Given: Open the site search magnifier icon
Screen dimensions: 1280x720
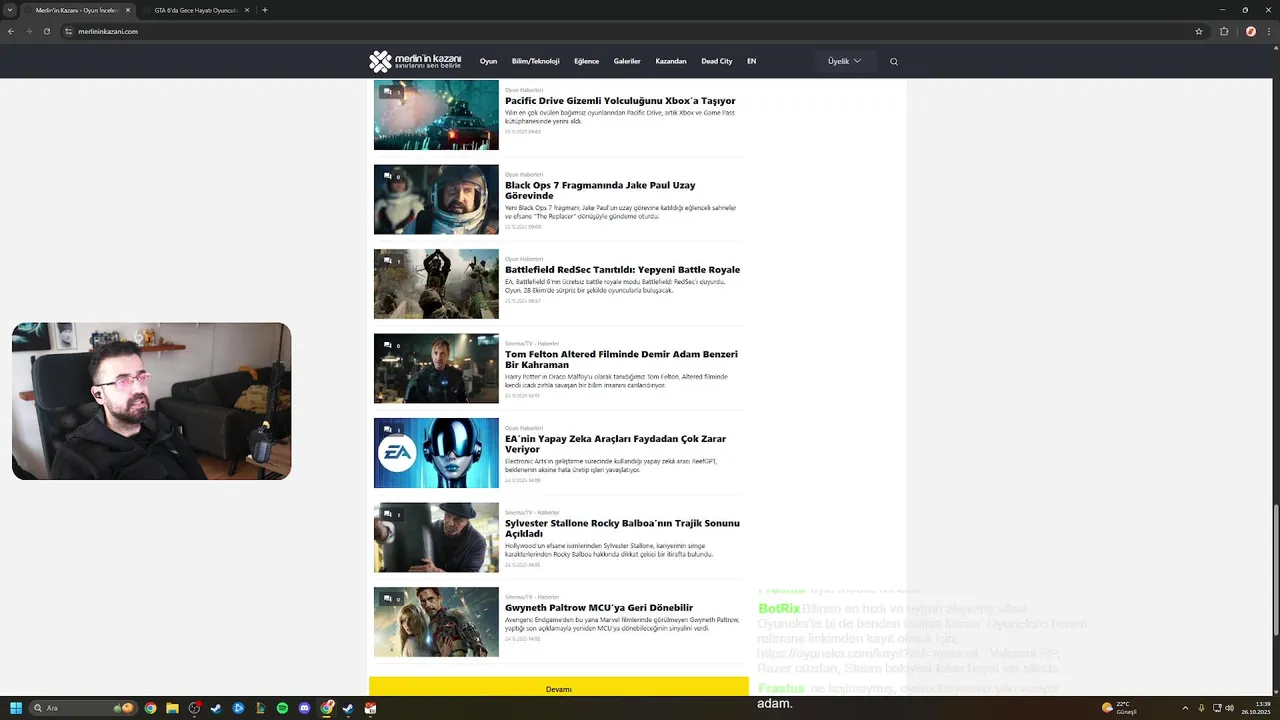Looking at the screenshot, I should 894,61.
